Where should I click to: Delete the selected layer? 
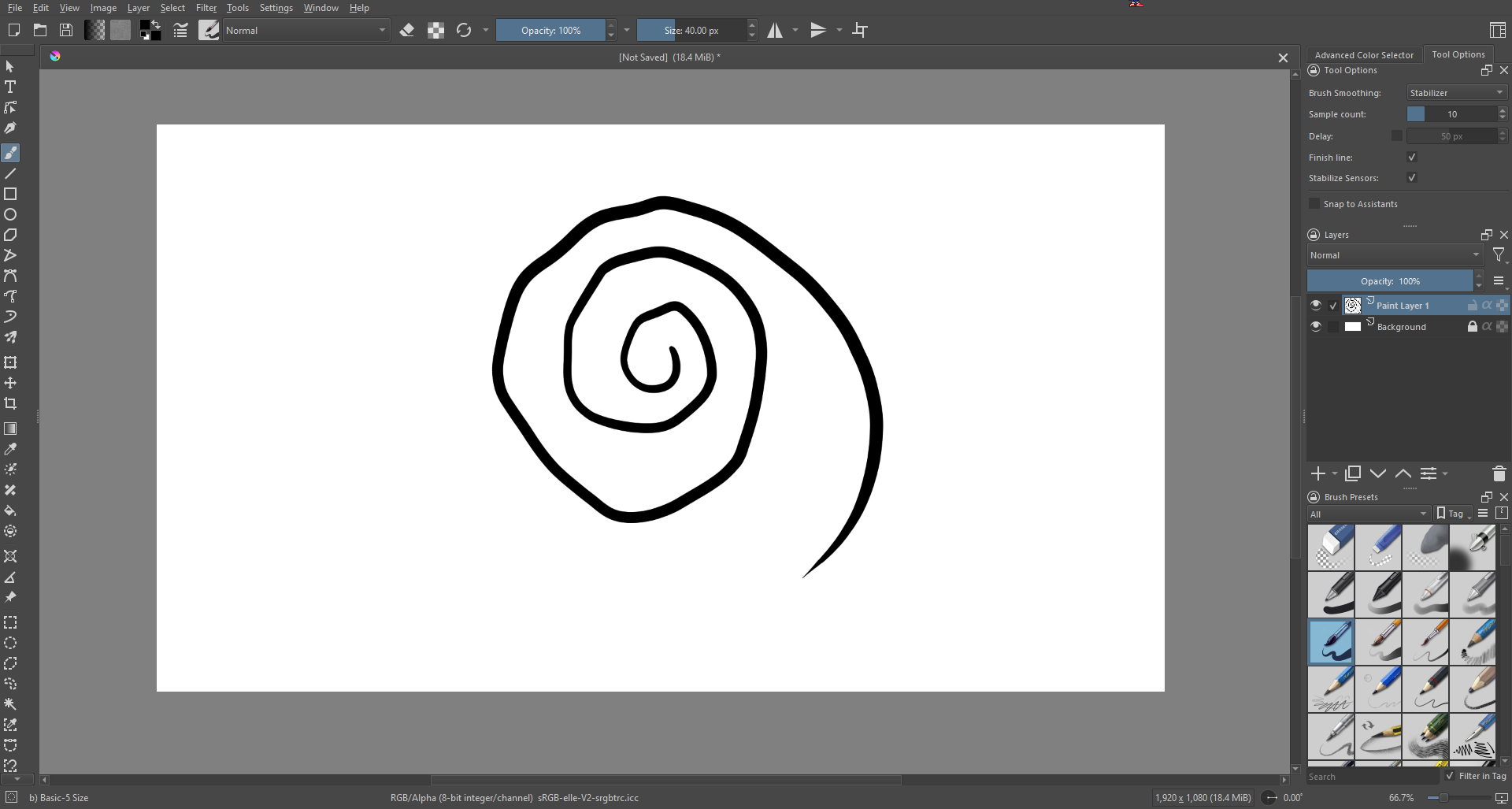click(x=1499, y=473)
